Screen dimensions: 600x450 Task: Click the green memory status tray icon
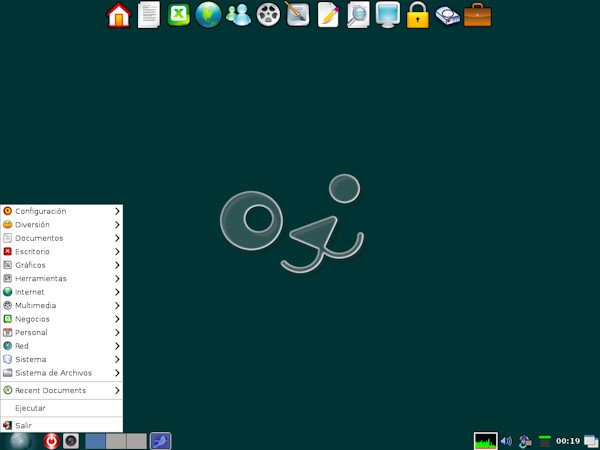pyautogui.click(x=545, y=441)
